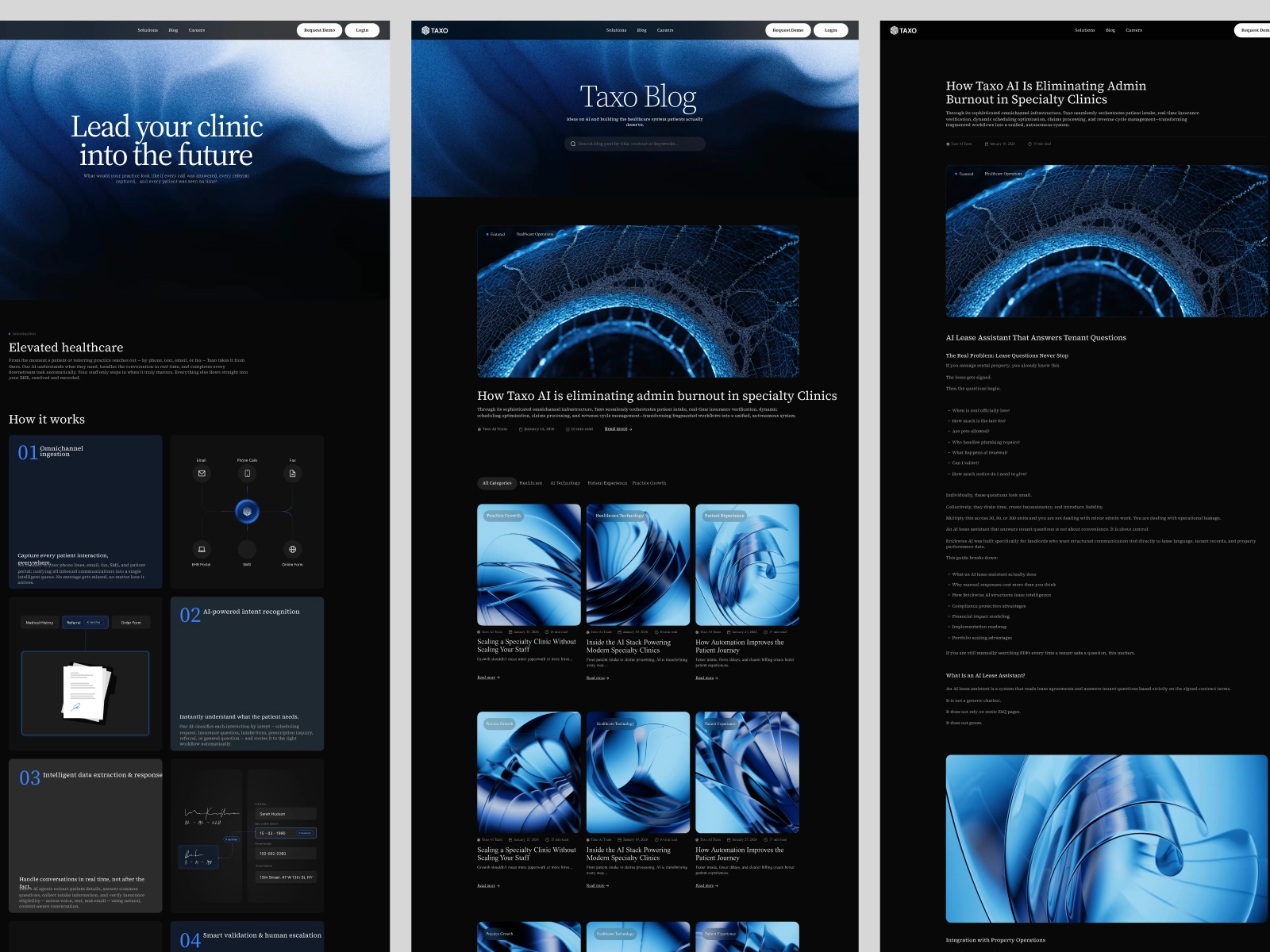The image size is (1270, 952).
Task: Click the 'Elevated healthcare' heading
Action: tap(66, 347)
